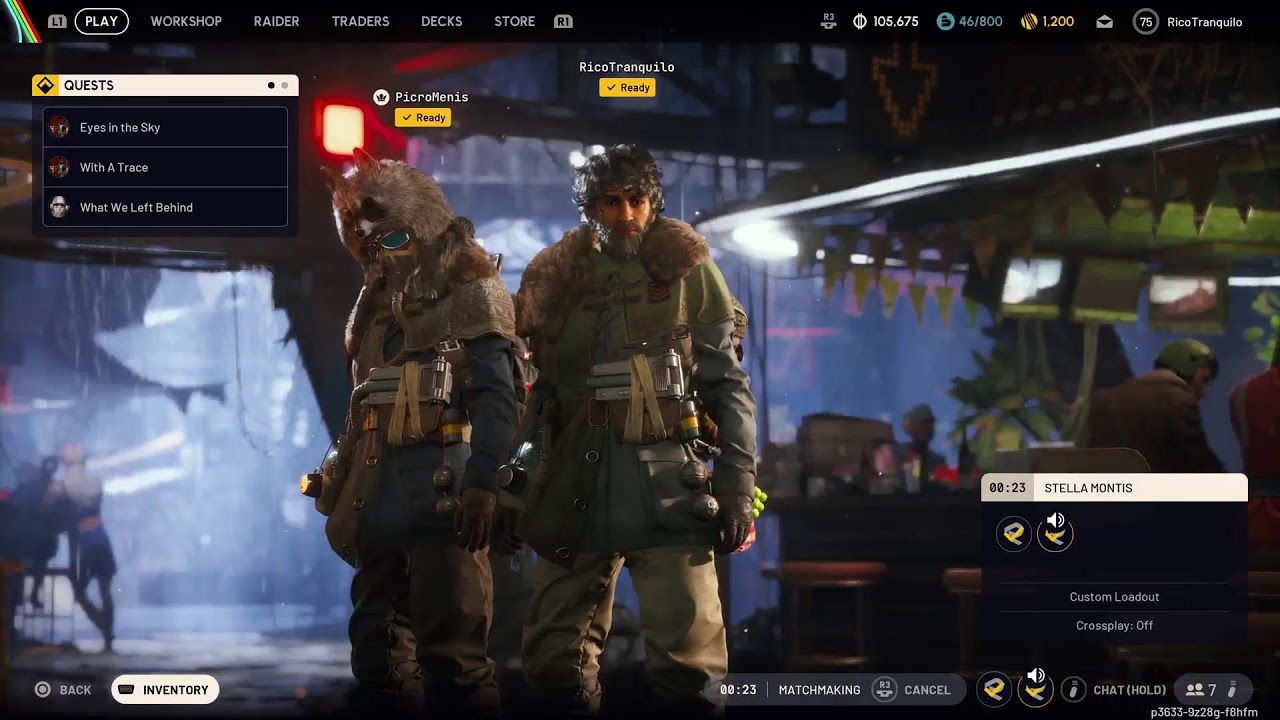Open the STORE tab
Screen dimensions: 1280x720
pyautogui.click(x=514, y=21)
